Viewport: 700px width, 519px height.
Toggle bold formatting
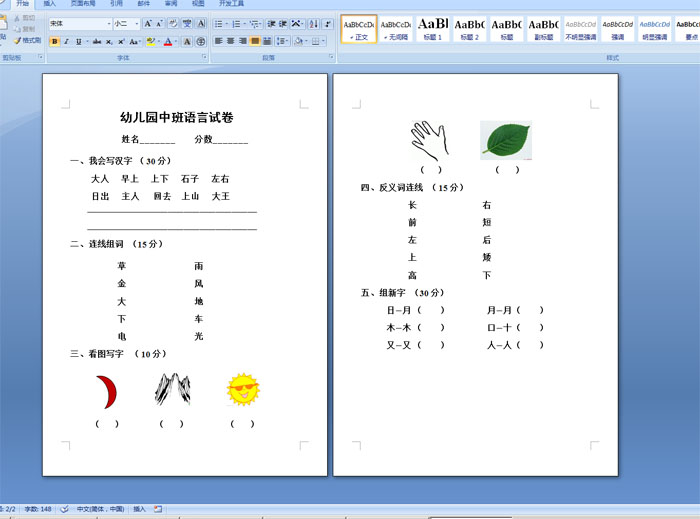(54, 42)
